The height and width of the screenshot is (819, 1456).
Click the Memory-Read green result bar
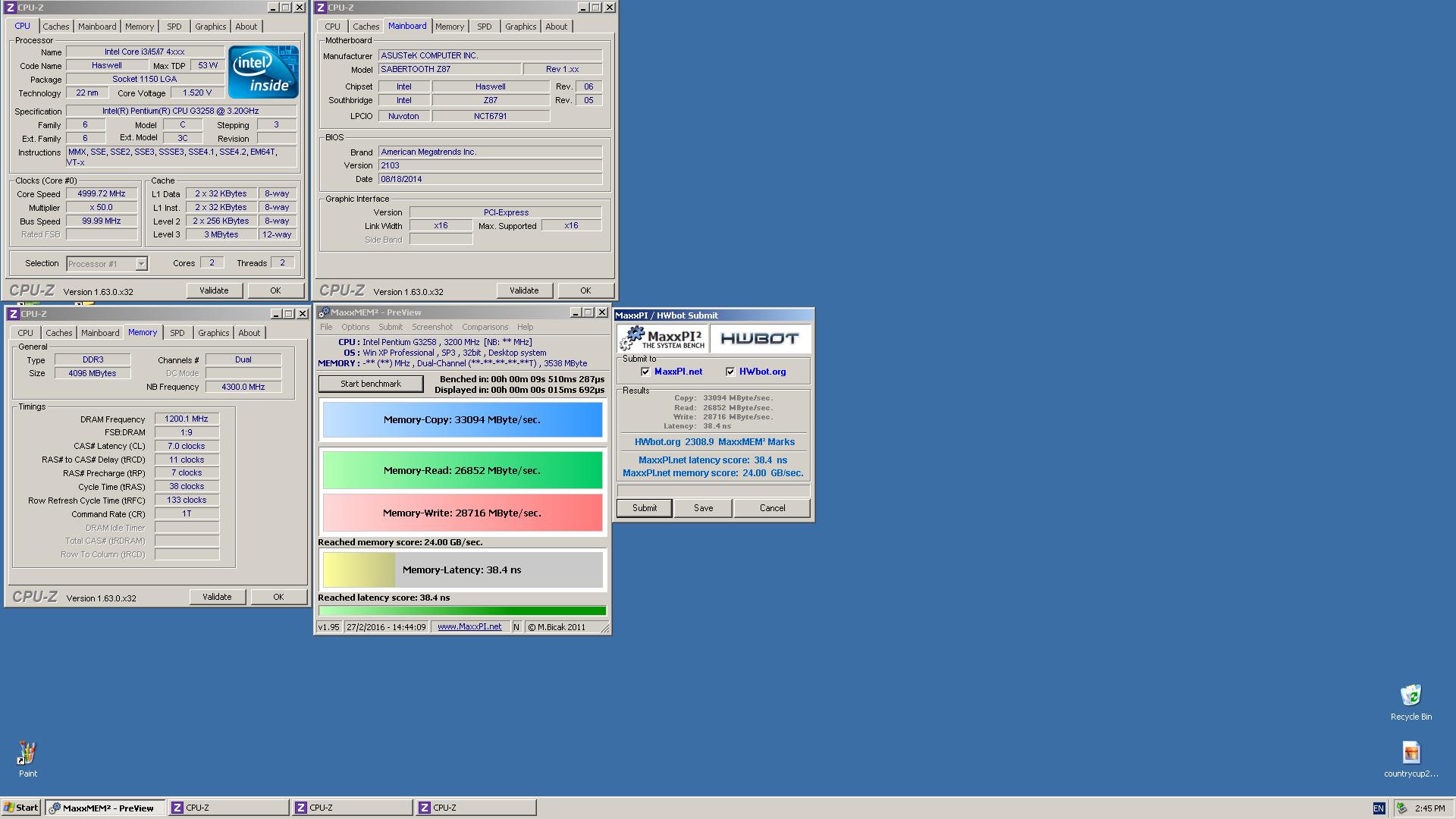click(463, 470)
